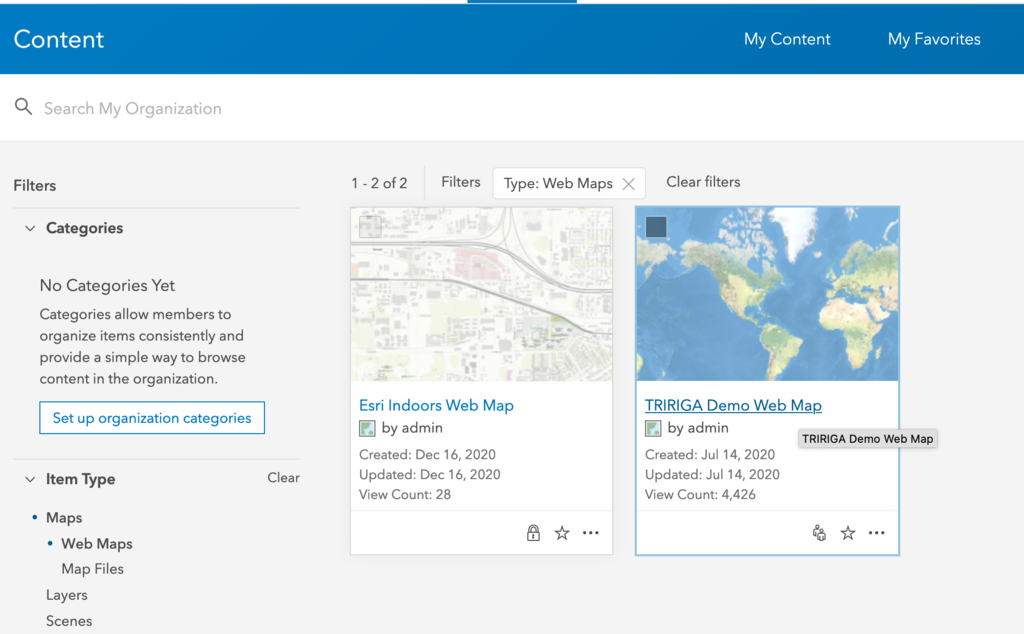Click 'Created: Jul 14, 2020' text
The image size is (1024, 634).
coord(710,454)
